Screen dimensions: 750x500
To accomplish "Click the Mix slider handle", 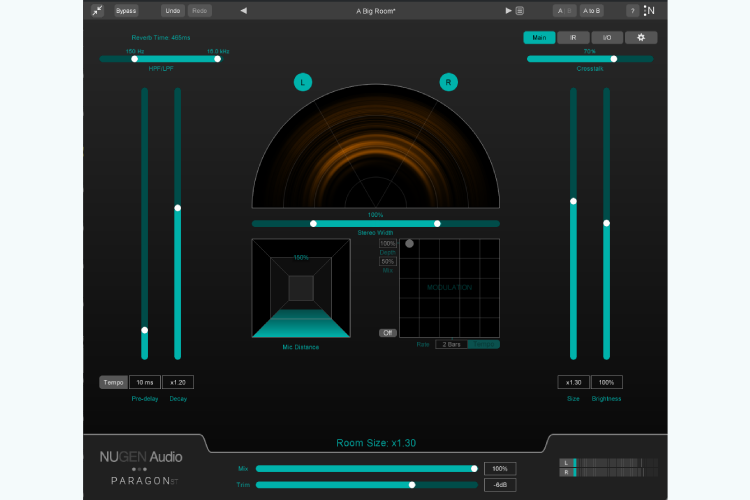I will [x=474, y=469].
